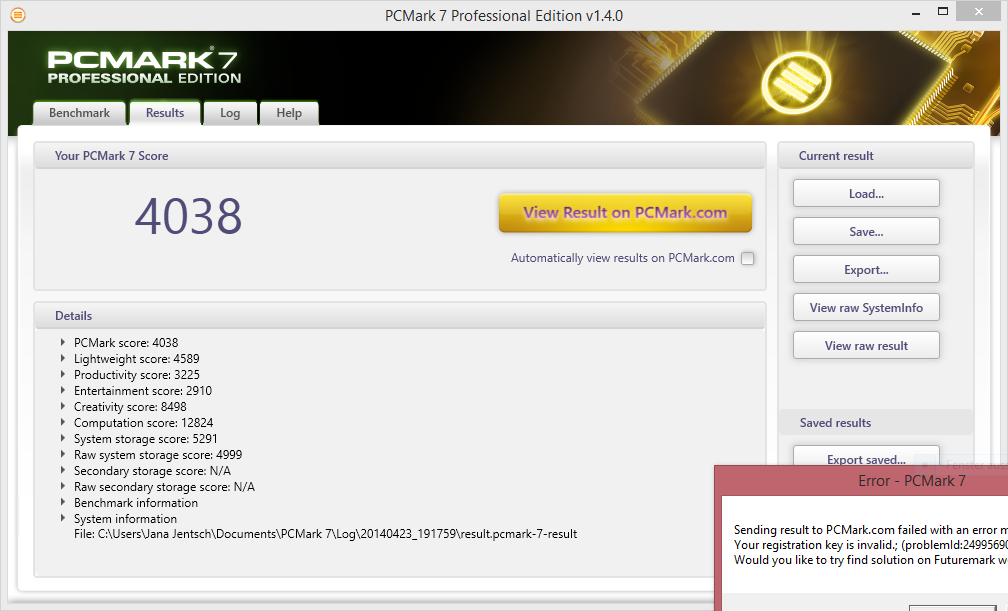Screen dimensions: 1008x611
Task: Expand the Creativity score row
Action: point(62,406)
